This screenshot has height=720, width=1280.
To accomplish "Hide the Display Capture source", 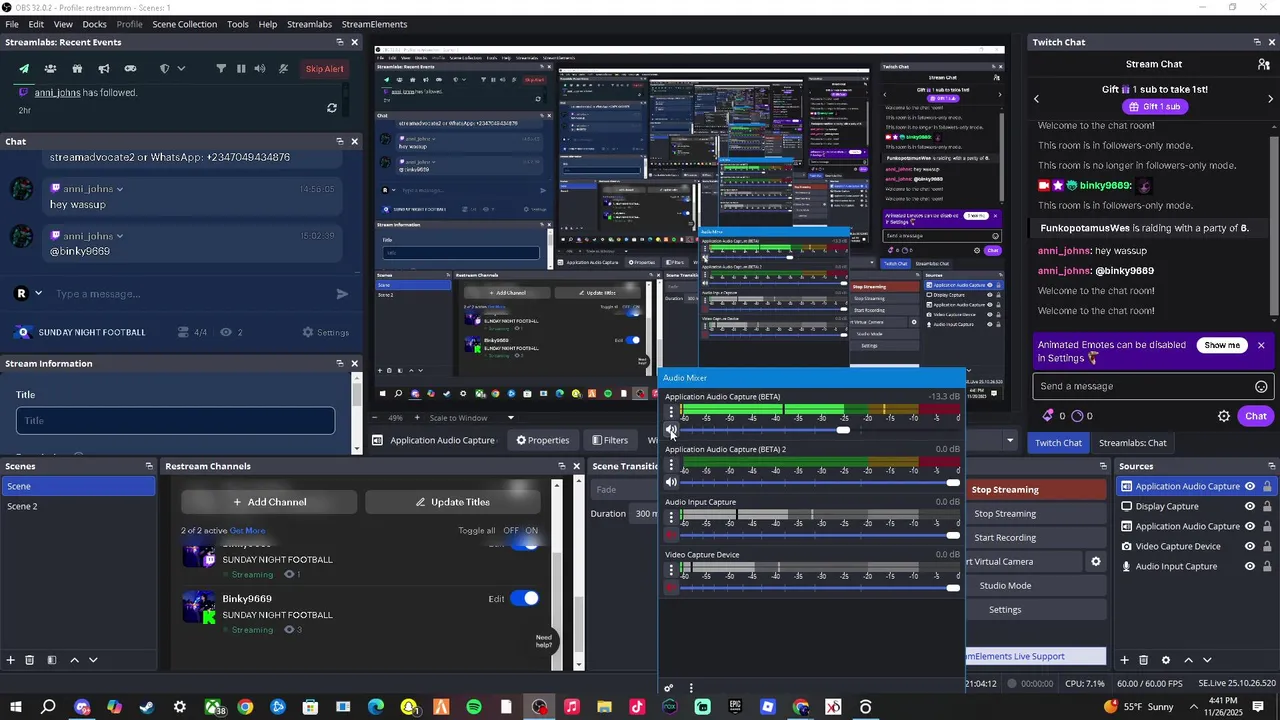I will point(1249,506).
